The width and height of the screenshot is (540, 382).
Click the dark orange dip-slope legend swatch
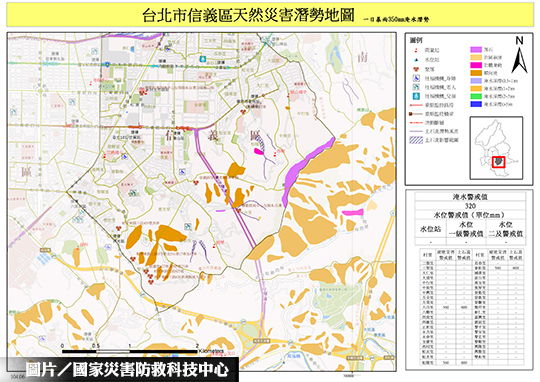(476, 73)
